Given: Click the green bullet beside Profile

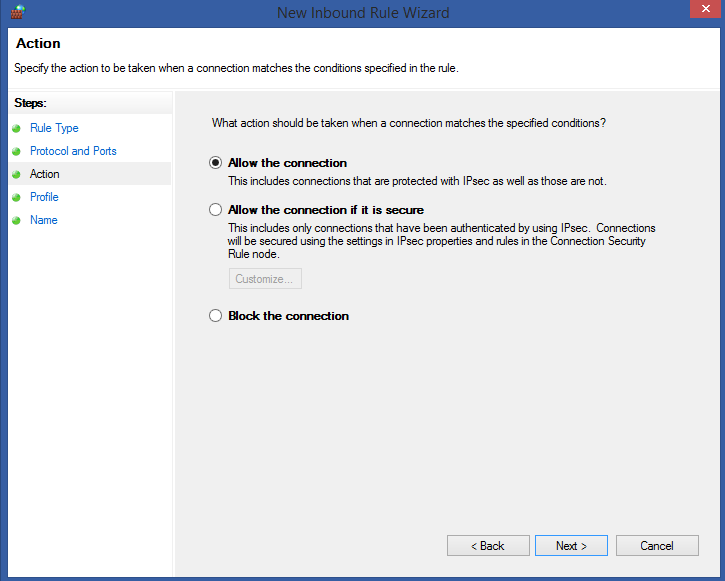Looking at the screenshot, I should 17,198.
